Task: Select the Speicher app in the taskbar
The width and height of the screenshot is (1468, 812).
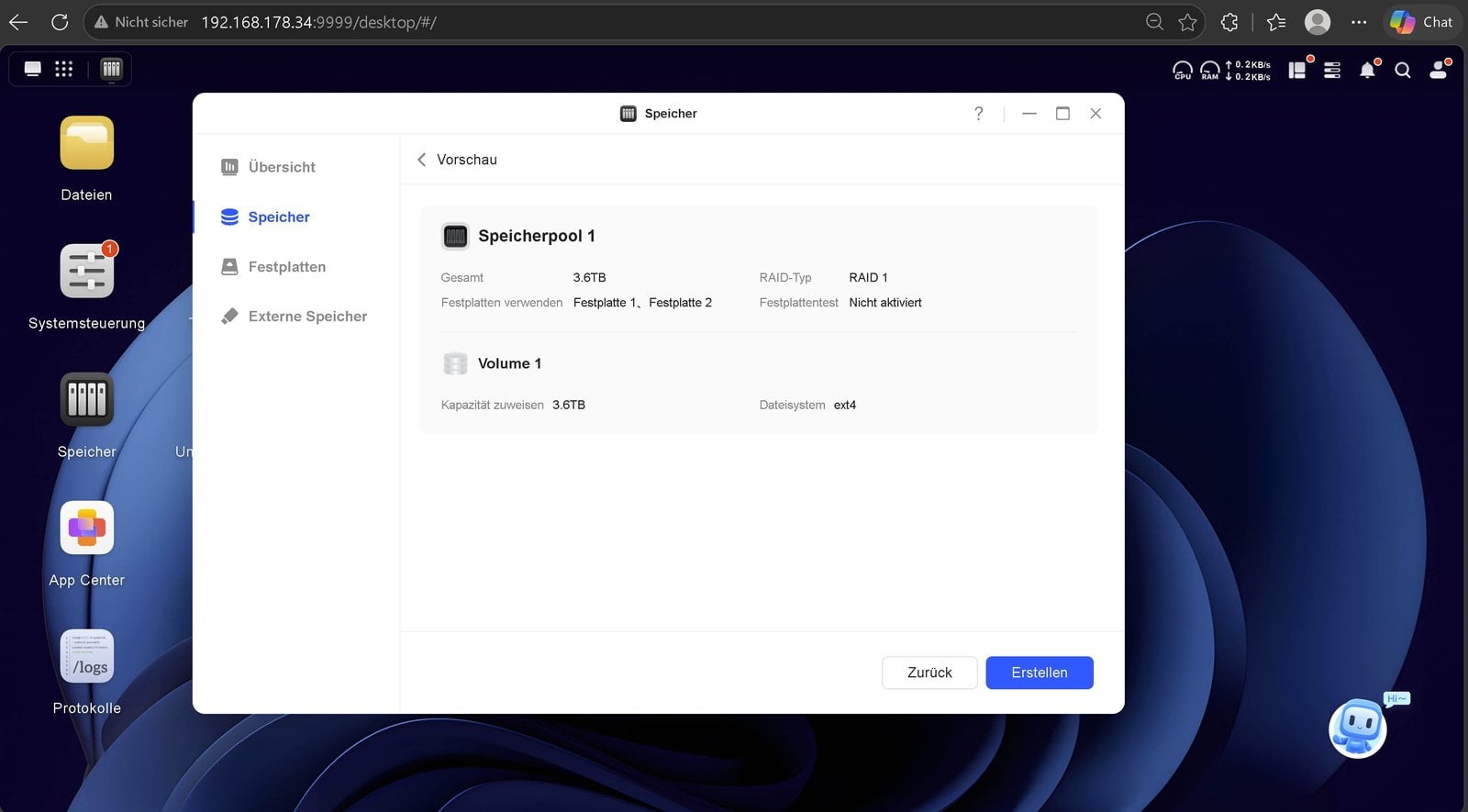Action: [112, 69]
